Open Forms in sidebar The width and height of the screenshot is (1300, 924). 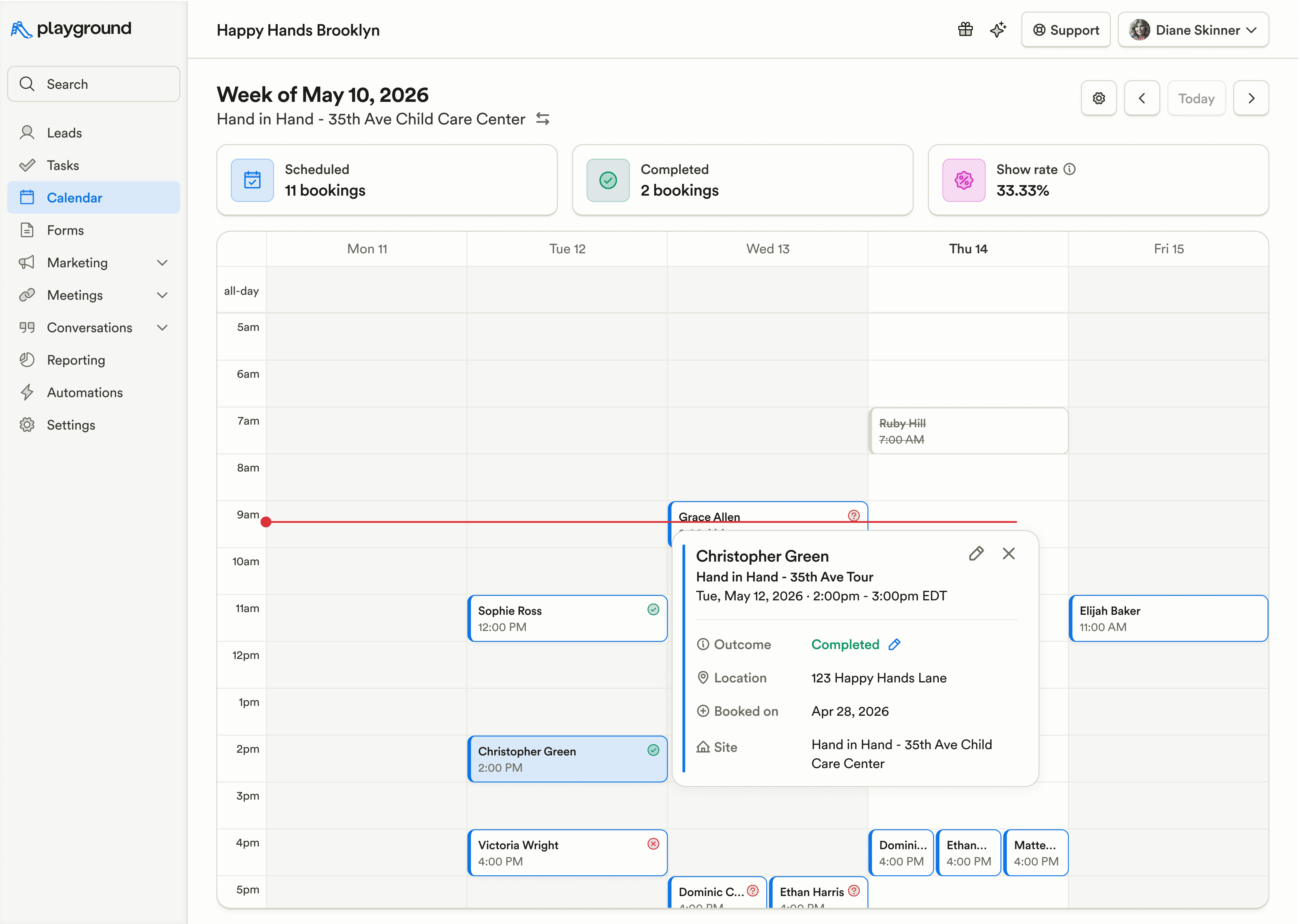94,230
